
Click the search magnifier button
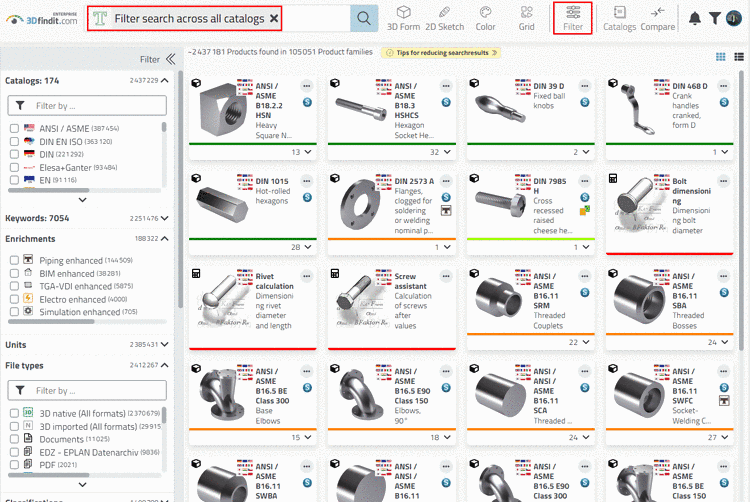(x=364, y=19)
